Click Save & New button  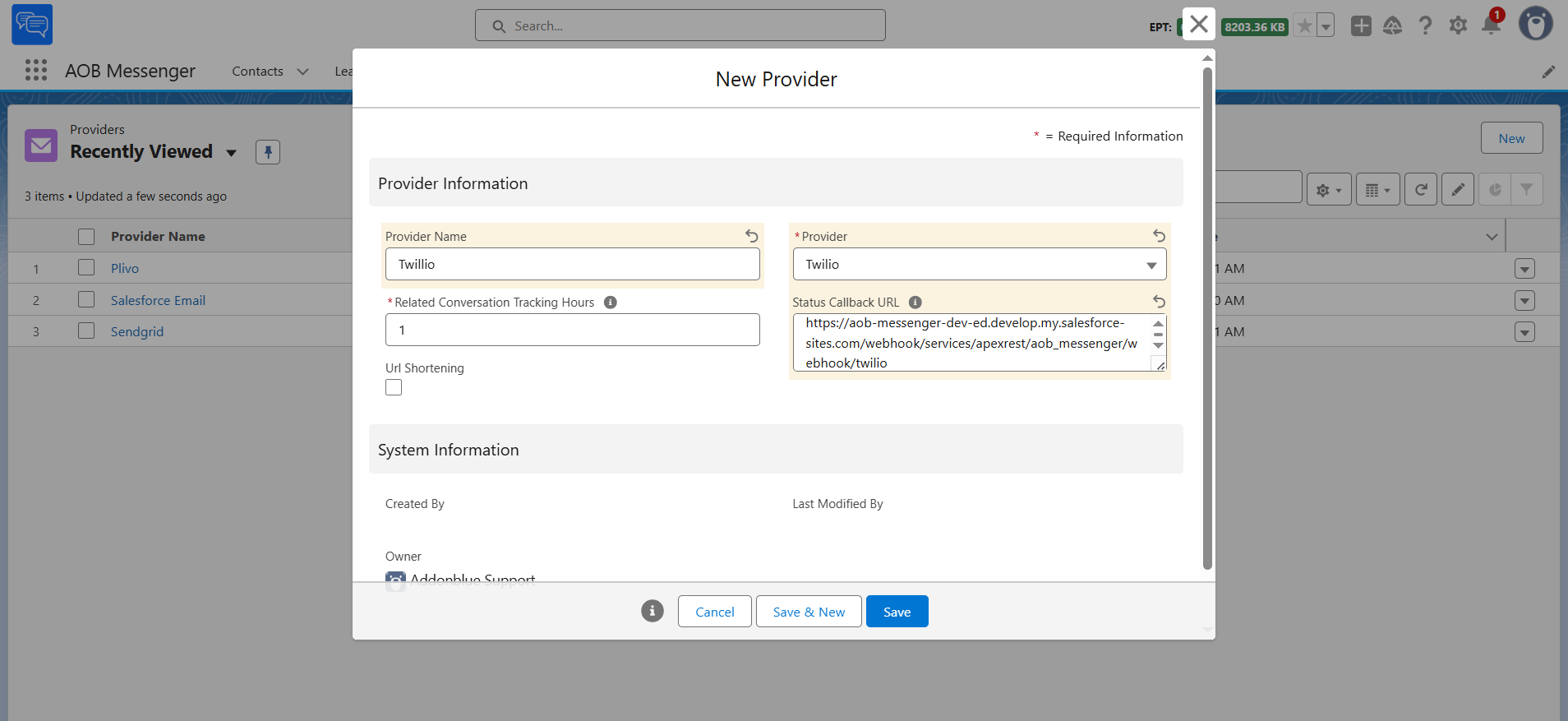click(x=809, y=612)
